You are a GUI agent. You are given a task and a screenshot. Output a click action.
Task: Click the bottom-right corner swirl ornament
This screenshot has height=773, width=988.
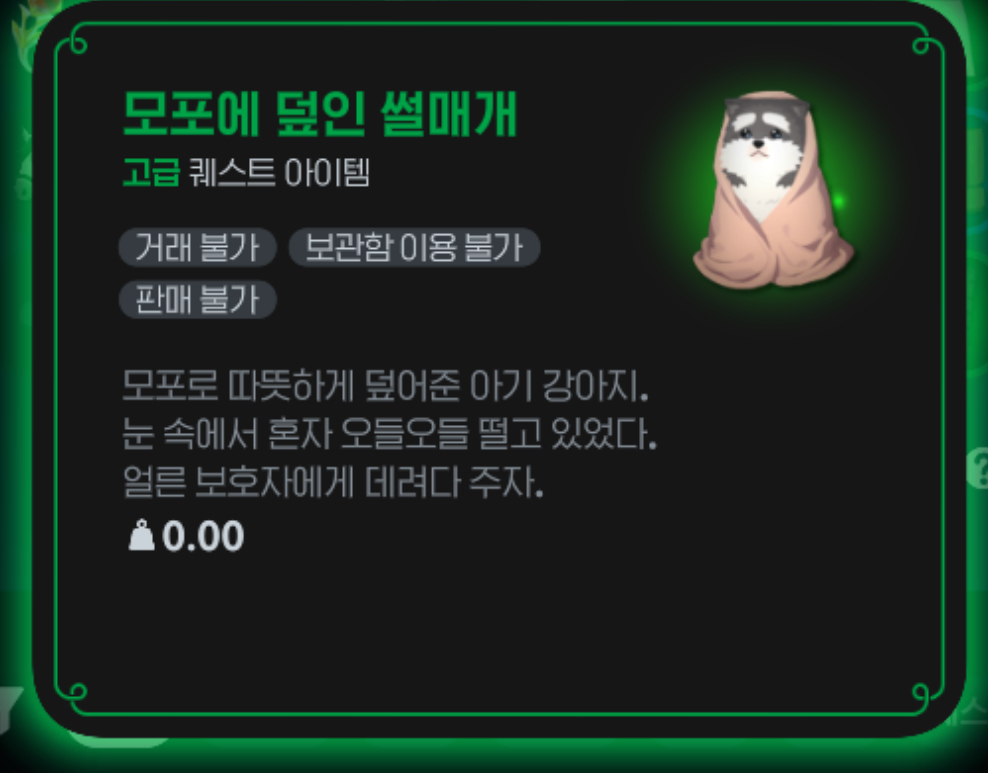point(923,694)
